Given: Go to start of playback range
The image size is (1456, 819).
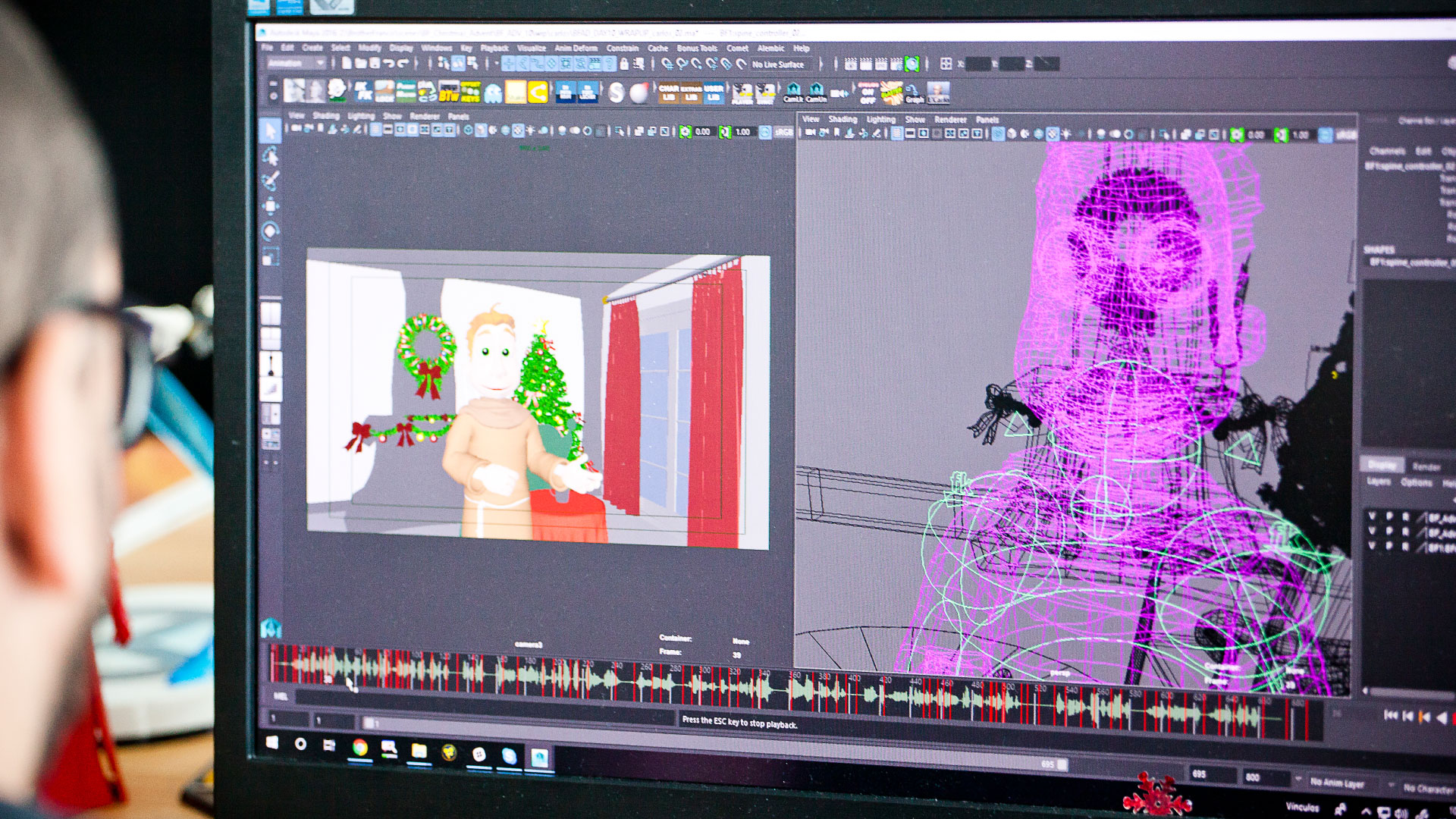Looking at the screenshot, I should coord(1390,714).
